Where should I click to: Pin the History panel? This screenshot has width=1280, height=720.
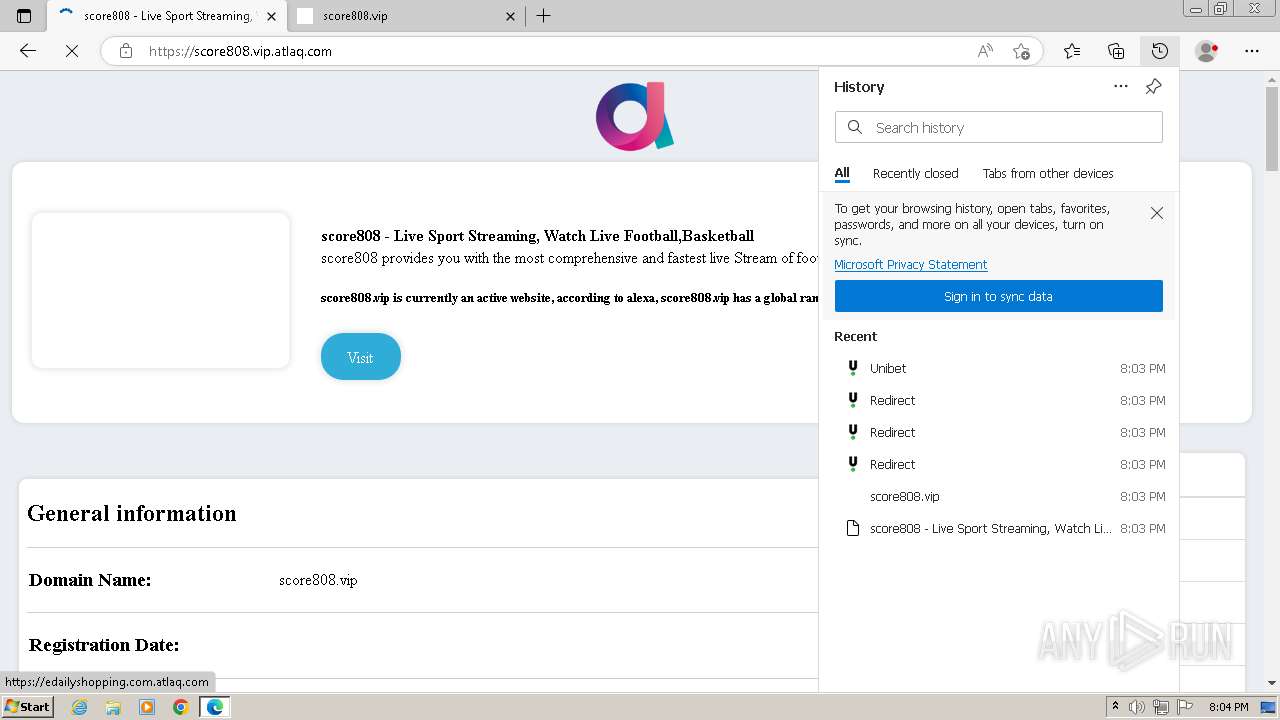click(x=1153, y=87)
